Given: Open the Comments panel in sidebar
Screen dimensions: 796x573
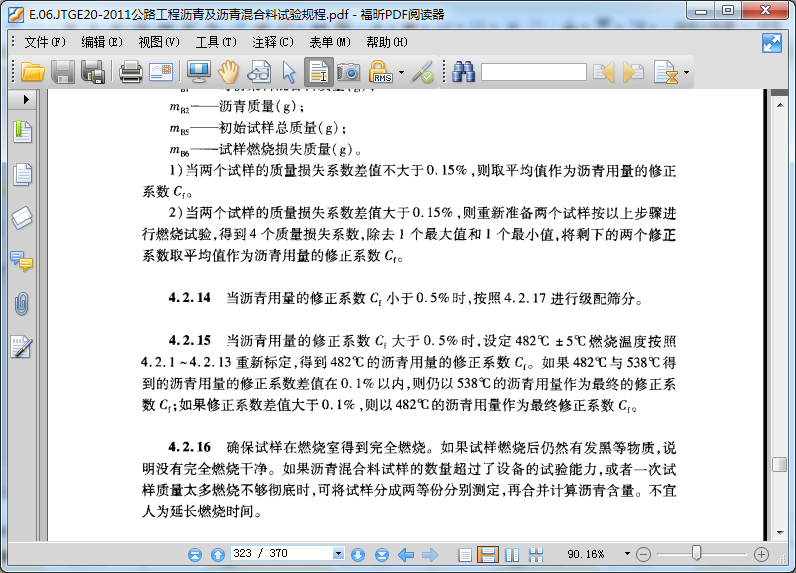Looking at the screenshot, I should pos(21,261).
